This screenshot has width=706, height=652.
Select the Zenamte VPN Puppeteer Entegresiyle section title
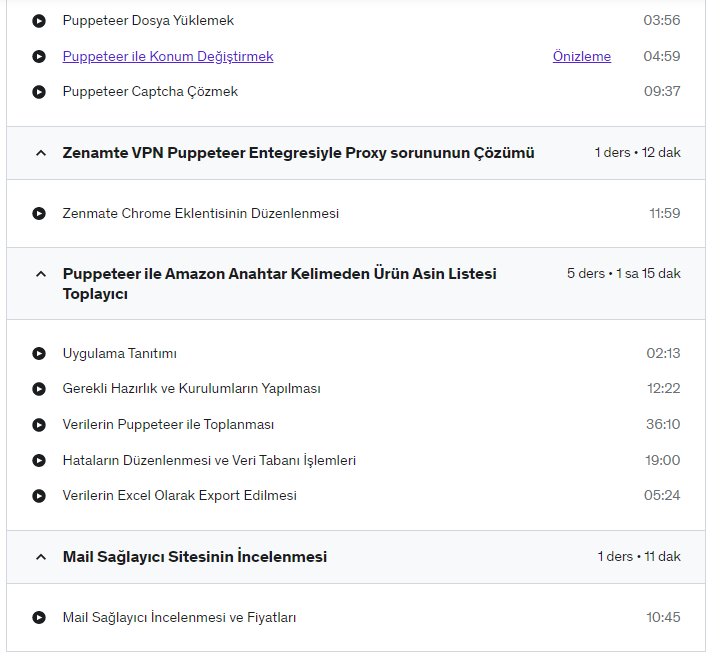(299, 153)
